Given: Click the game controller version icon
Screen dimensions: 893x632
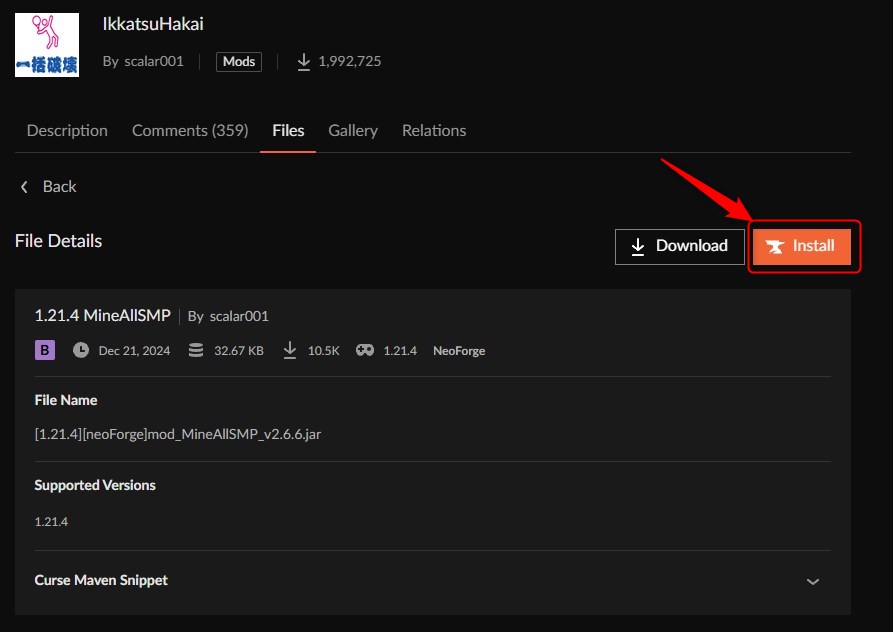Looking at the screenshot, I should tap(365, 350).
